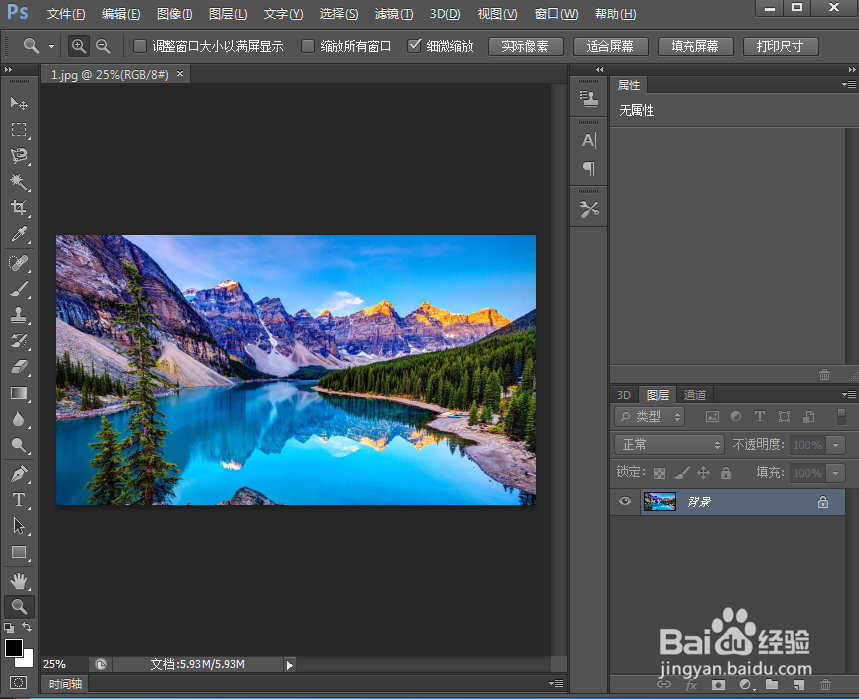This screenshot has width=859, height=699.
Task: Select the Horizontal Type tool
Action: [x=19, y=500]
